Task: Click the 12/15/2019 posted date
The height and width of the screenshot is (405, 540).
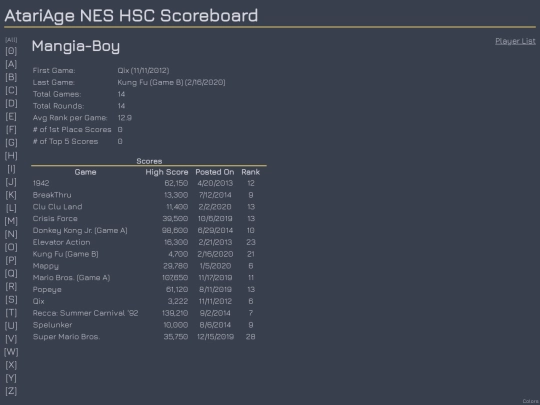Action: point(215,337)
